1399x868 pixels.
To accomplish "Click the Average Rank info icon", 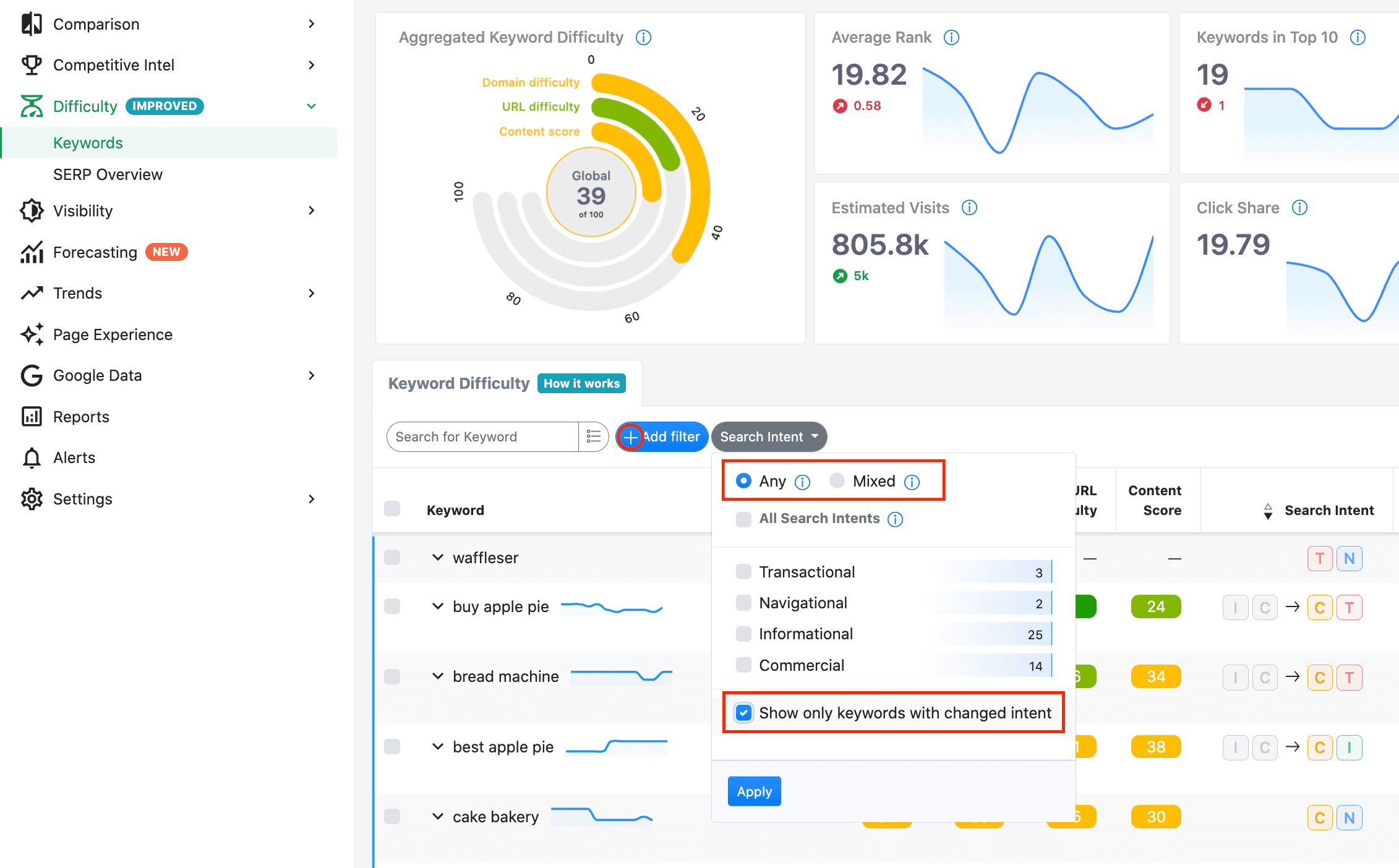I will (x=951, y=38).
